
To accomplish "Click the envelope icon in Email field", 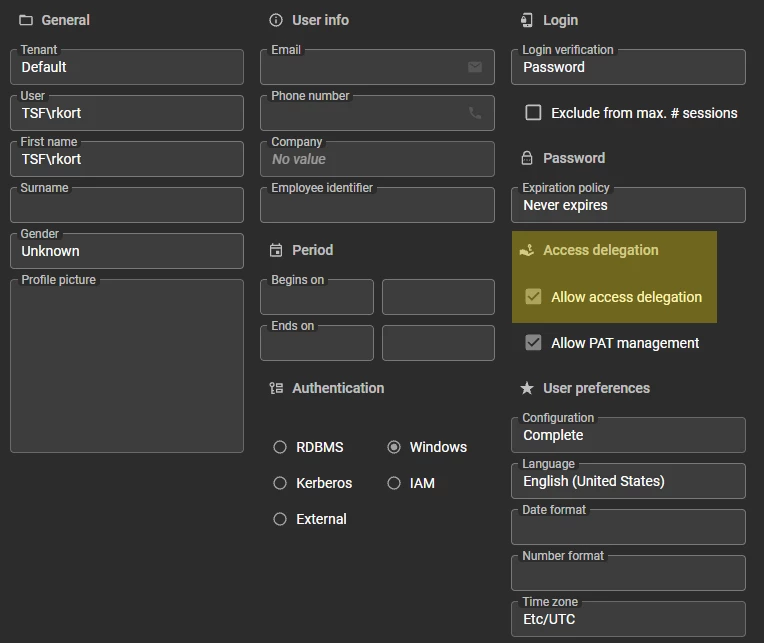I will [x=475, y=67].
